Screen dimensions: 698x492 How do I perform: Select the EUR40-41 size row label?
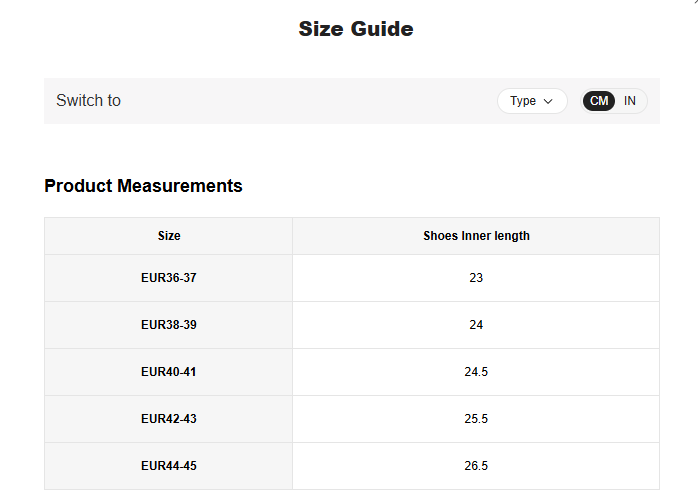point(169,372)
